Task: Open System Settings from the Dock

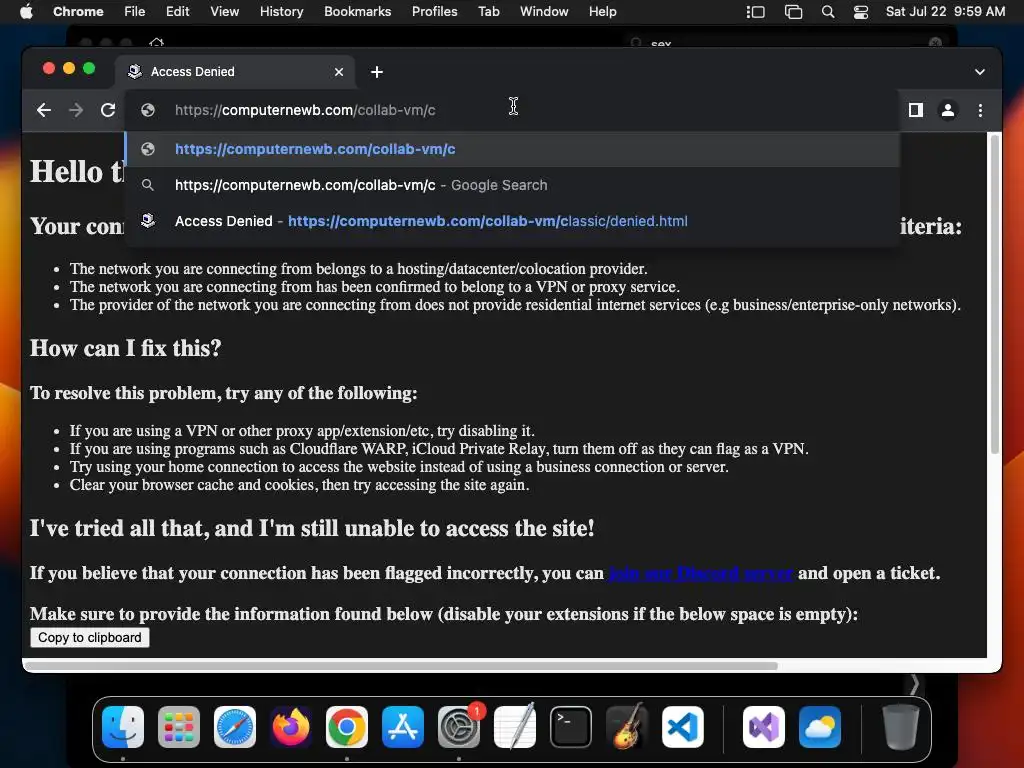Action: click(x=458, y=727)
